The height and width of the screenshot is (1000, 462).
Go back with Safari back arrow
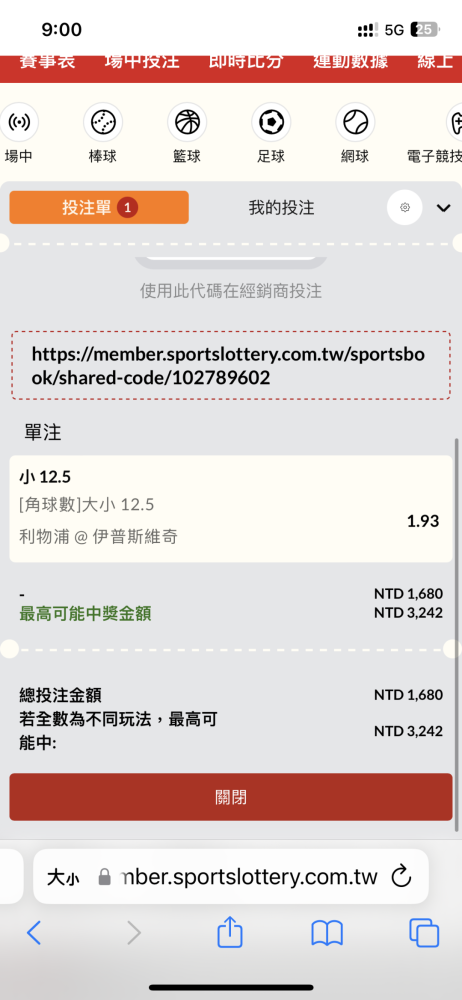34,934
